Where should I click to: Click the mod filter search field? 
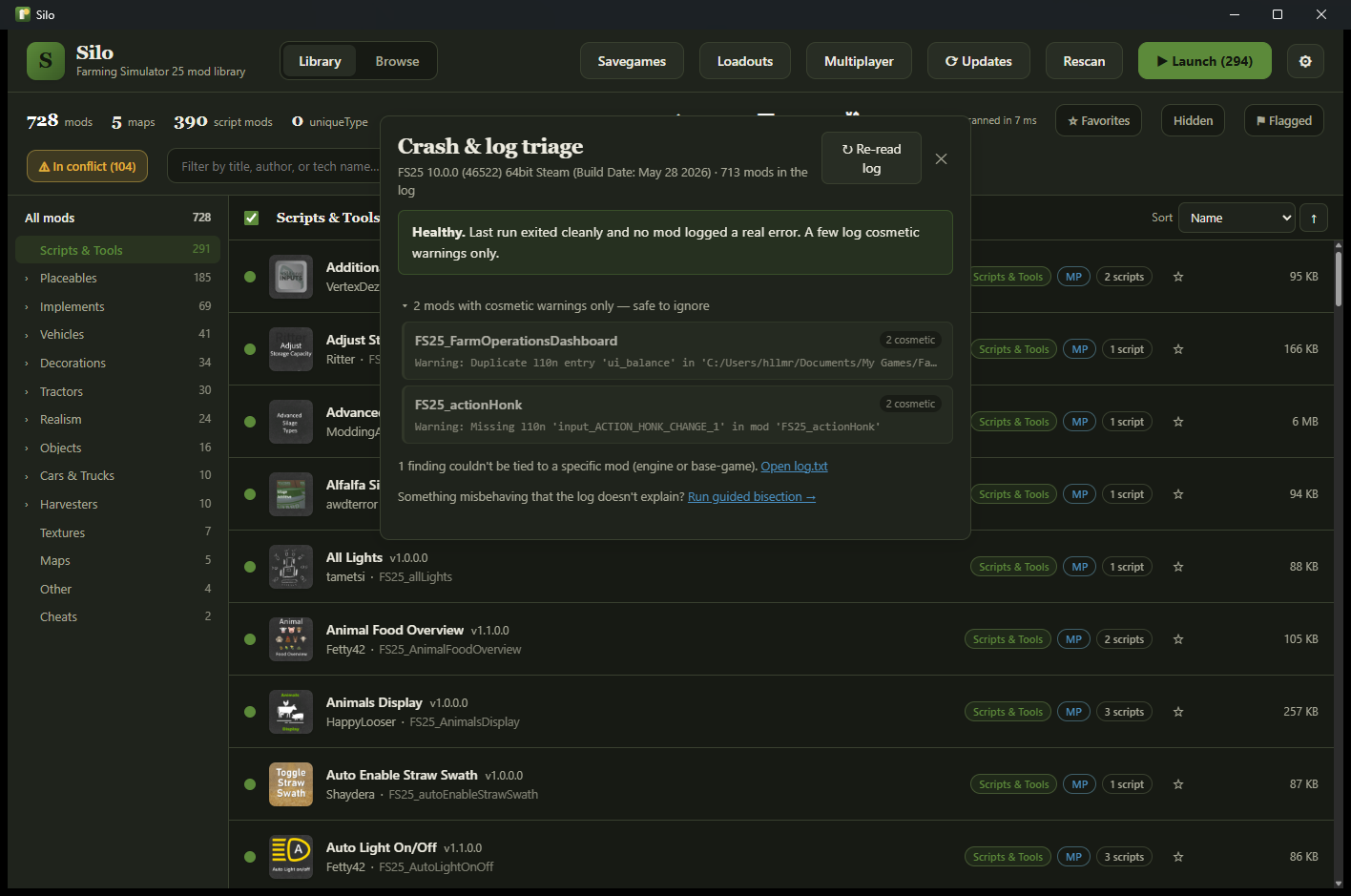[x=275, y=166]
